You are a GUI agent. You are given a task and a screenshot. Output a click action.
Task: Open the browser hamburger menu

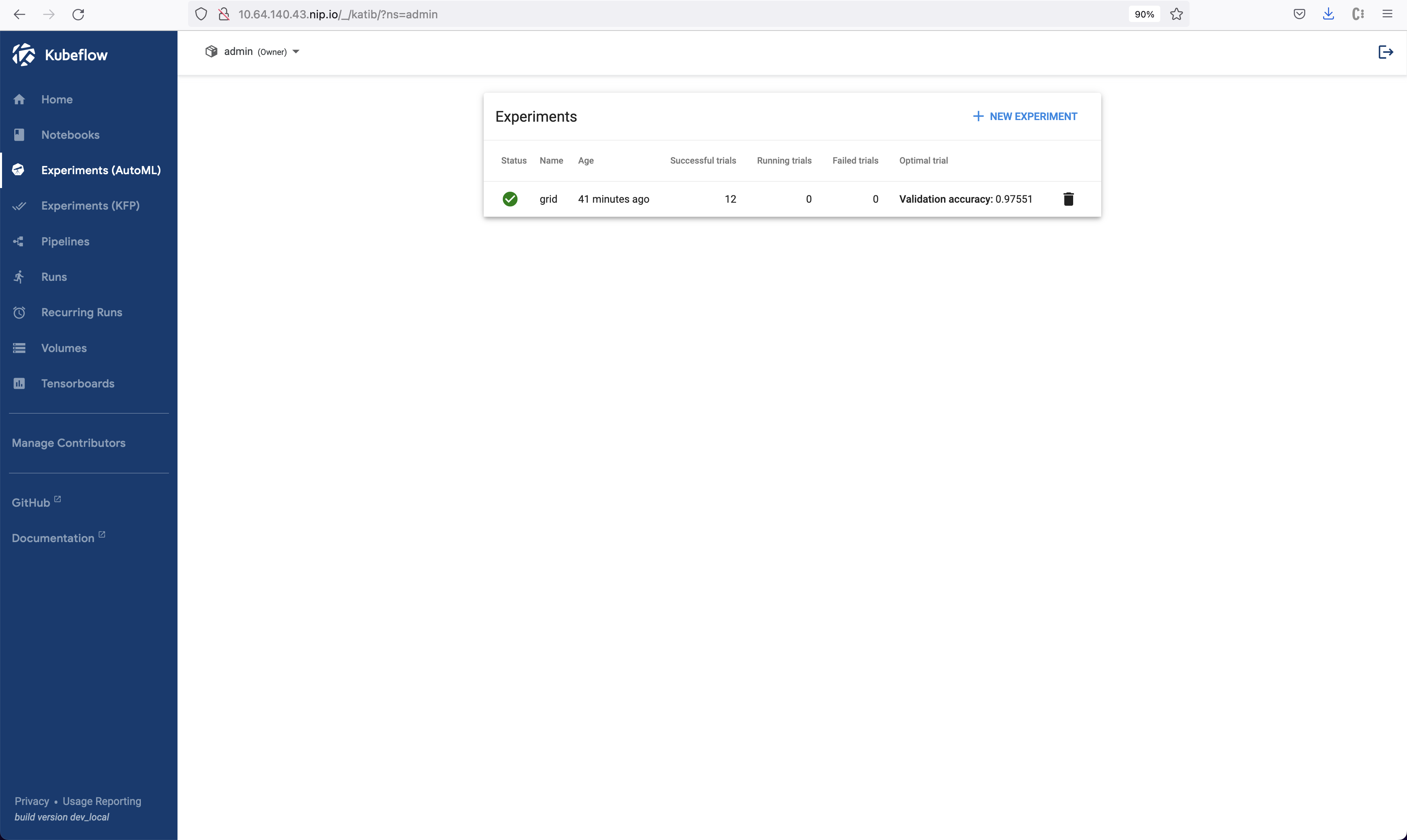[x=1387, y=14]
